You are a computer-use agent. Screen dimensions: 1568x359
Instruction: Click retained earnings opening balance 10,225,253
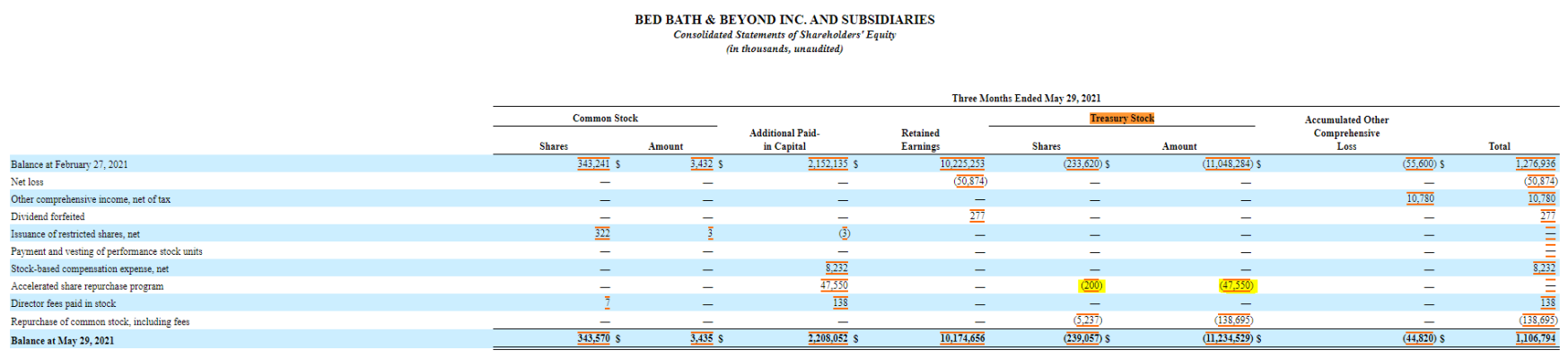click(x=962, y=164)
